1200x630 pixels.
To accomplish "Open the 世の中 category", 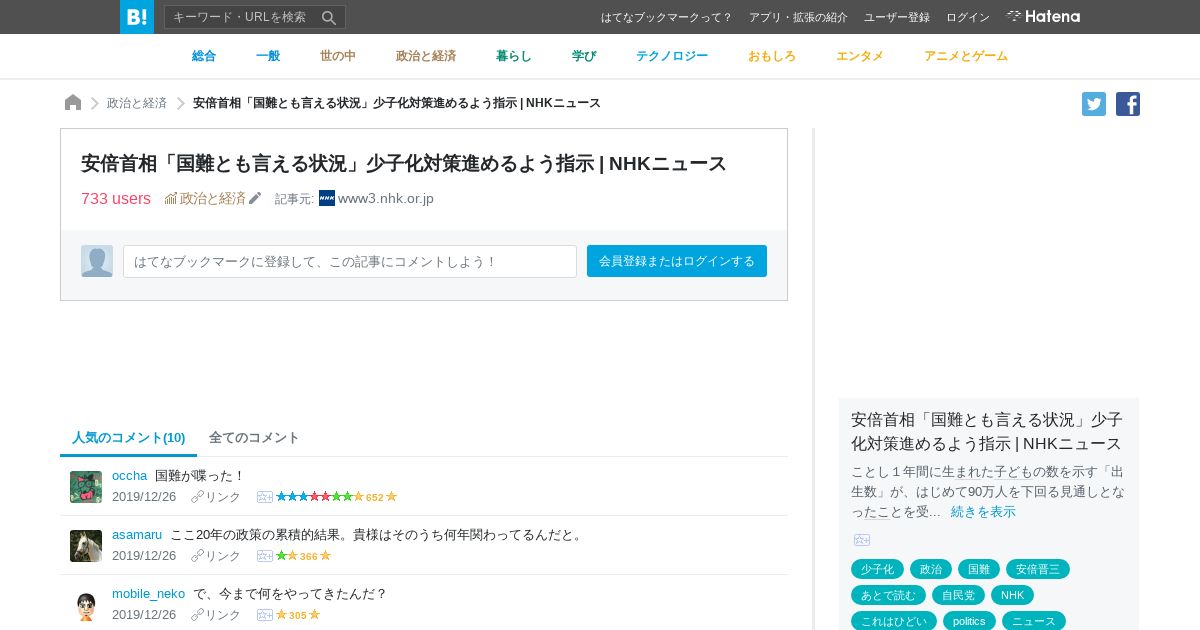I will tap(338, 56).
